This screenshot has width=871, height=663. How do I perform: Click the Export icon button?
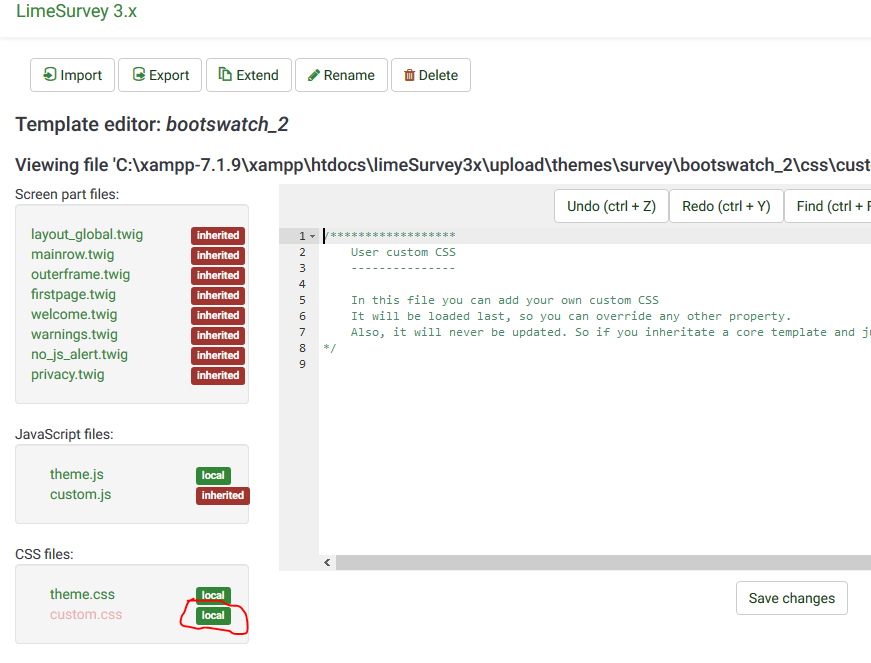[x=160, y=75]
